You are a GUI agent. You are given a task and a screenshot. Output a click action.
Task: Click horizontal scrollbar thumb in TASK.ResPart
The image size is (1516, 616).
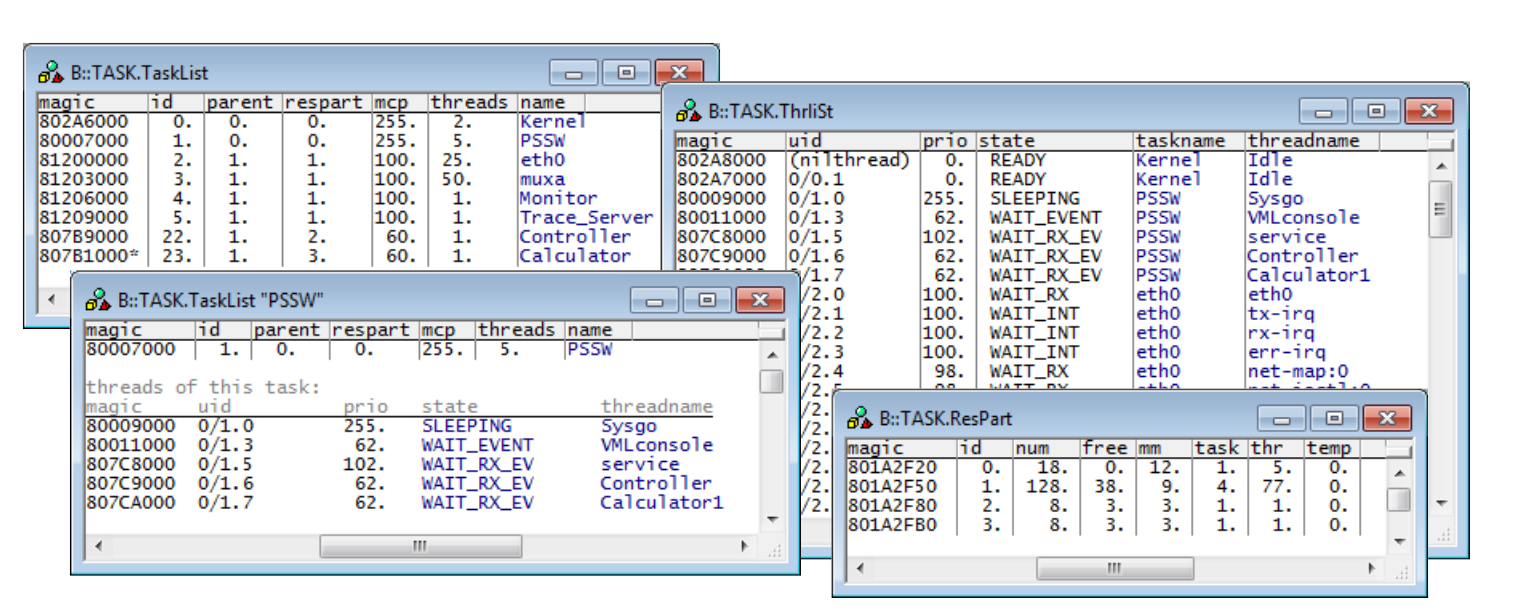click(x=1114, y=569)
